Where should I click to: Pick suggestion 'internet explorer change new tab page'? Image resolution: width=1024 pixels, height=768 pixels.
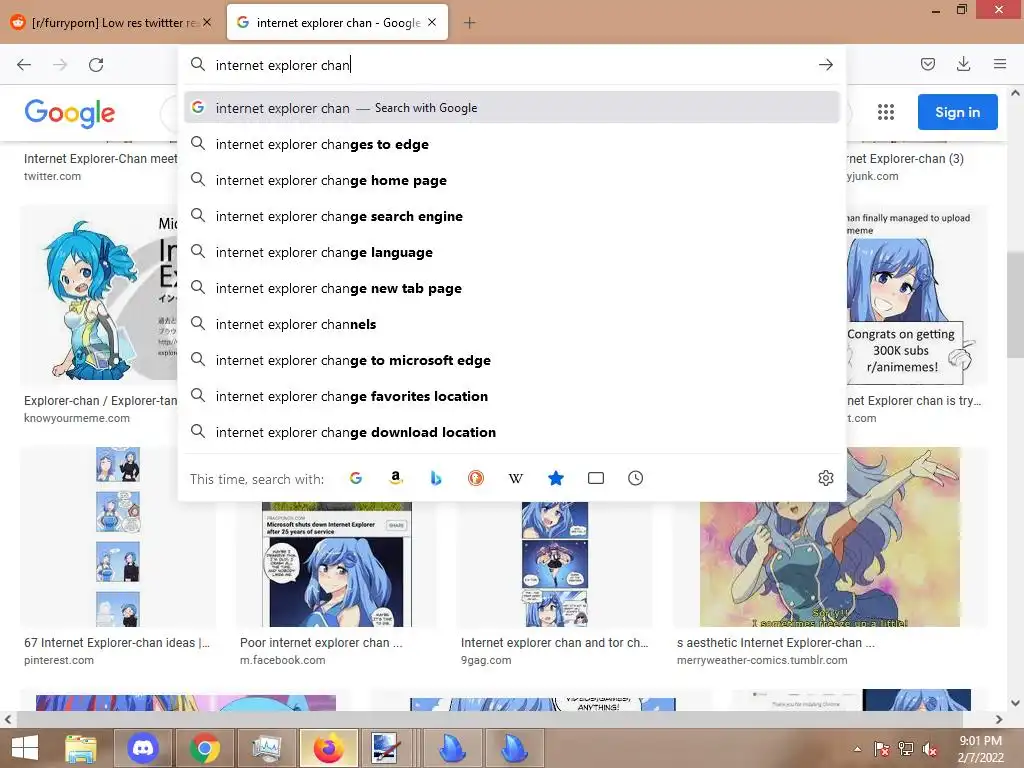511,288
